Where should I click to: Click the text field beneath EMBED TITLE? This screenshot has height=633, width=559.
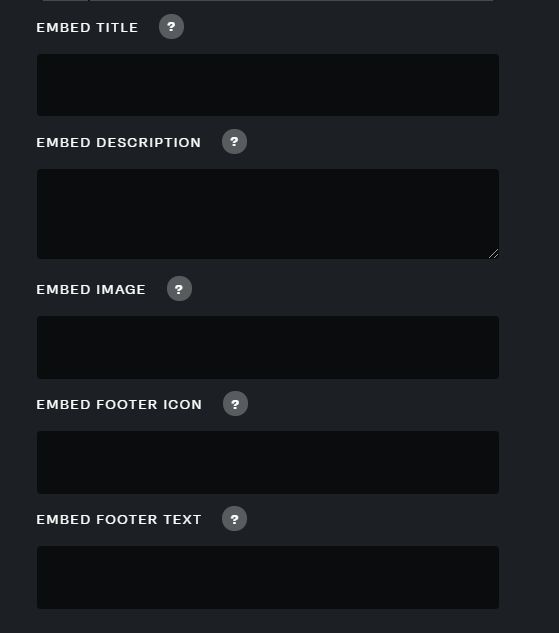click(268, 85)
